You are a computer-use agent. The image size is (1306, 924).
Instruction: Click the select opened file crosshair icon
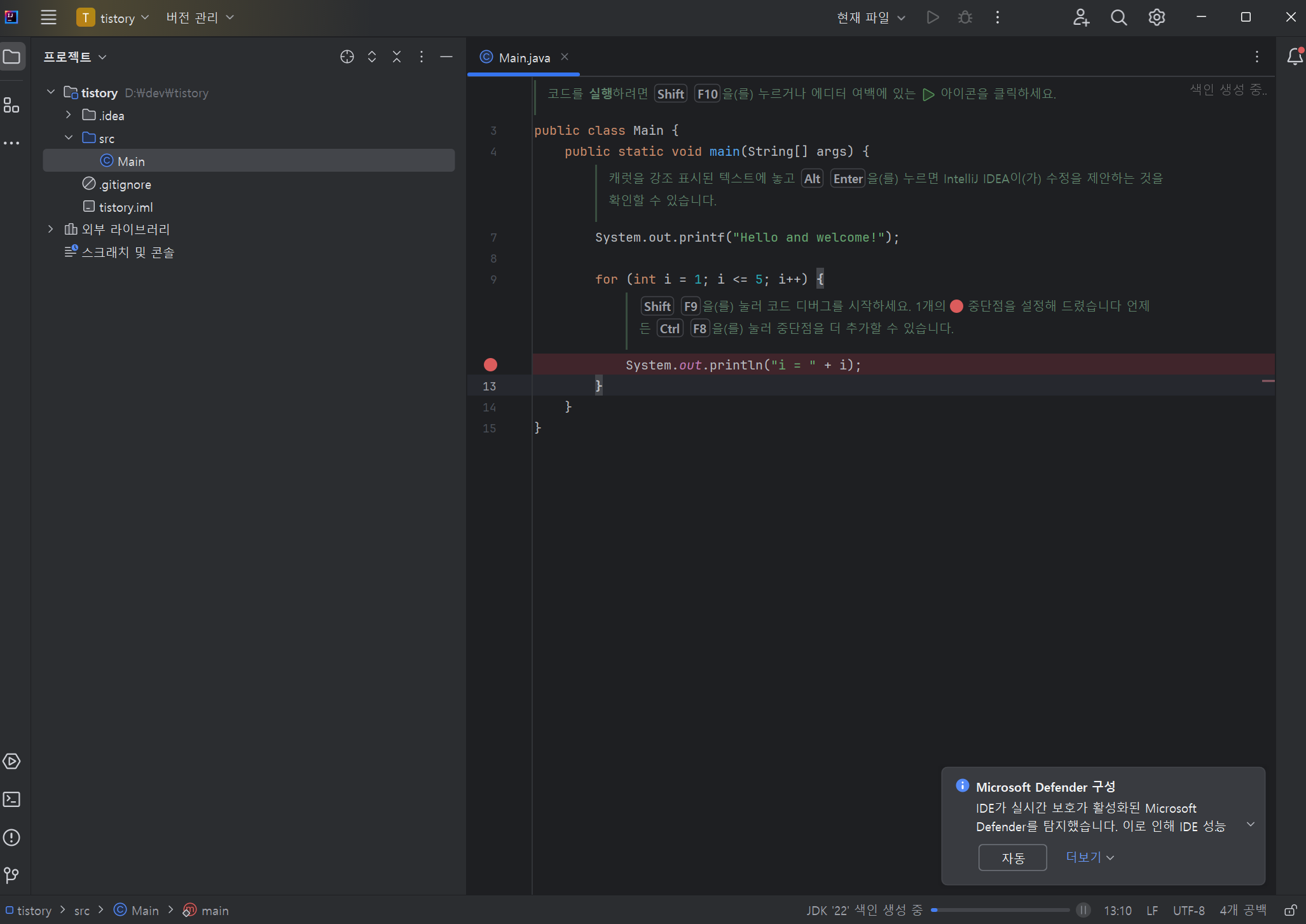[x=347, y=57]
